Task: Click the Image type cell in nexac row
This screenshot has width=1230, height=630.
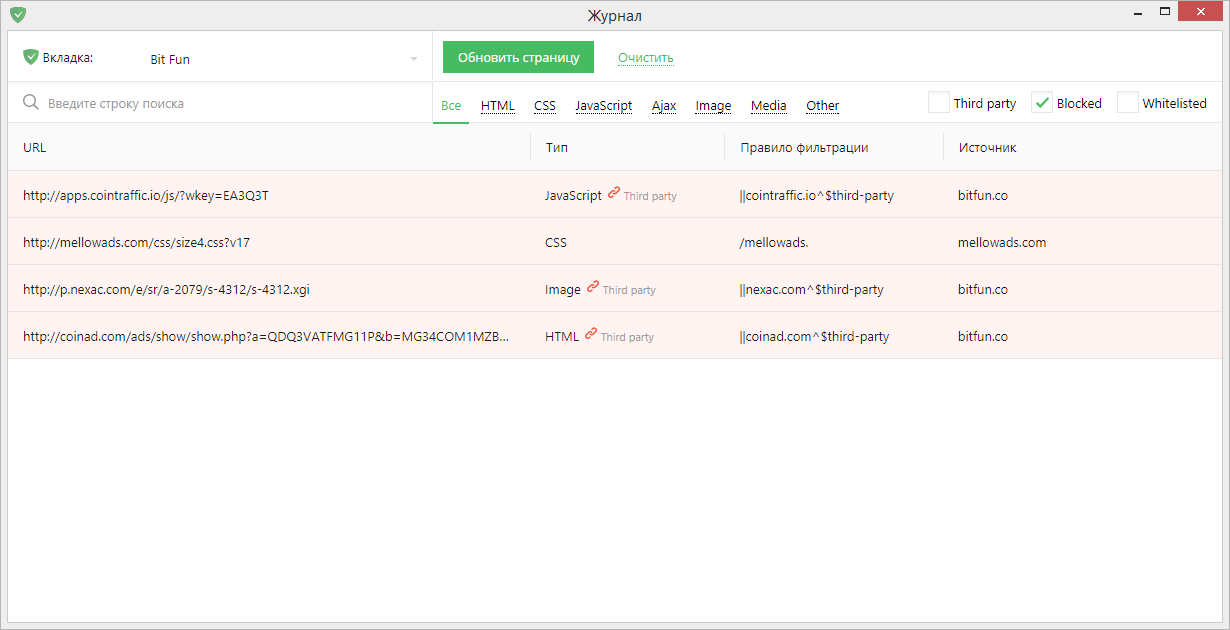Action: pos(563,289)
